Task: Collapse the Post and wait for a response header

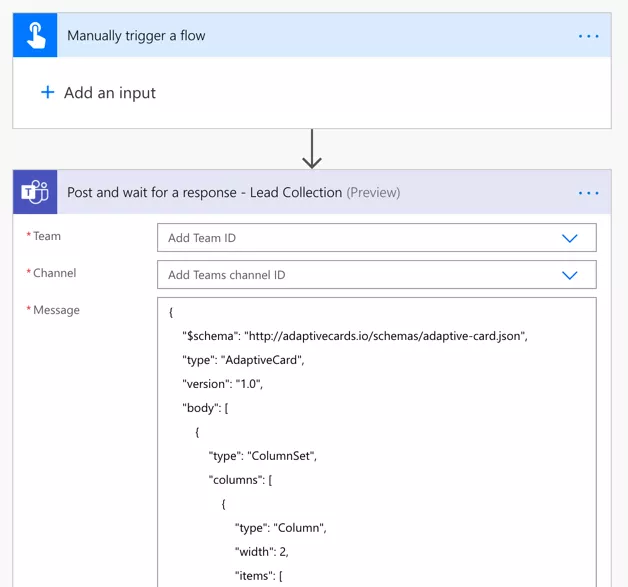Action: coord(312,192)
